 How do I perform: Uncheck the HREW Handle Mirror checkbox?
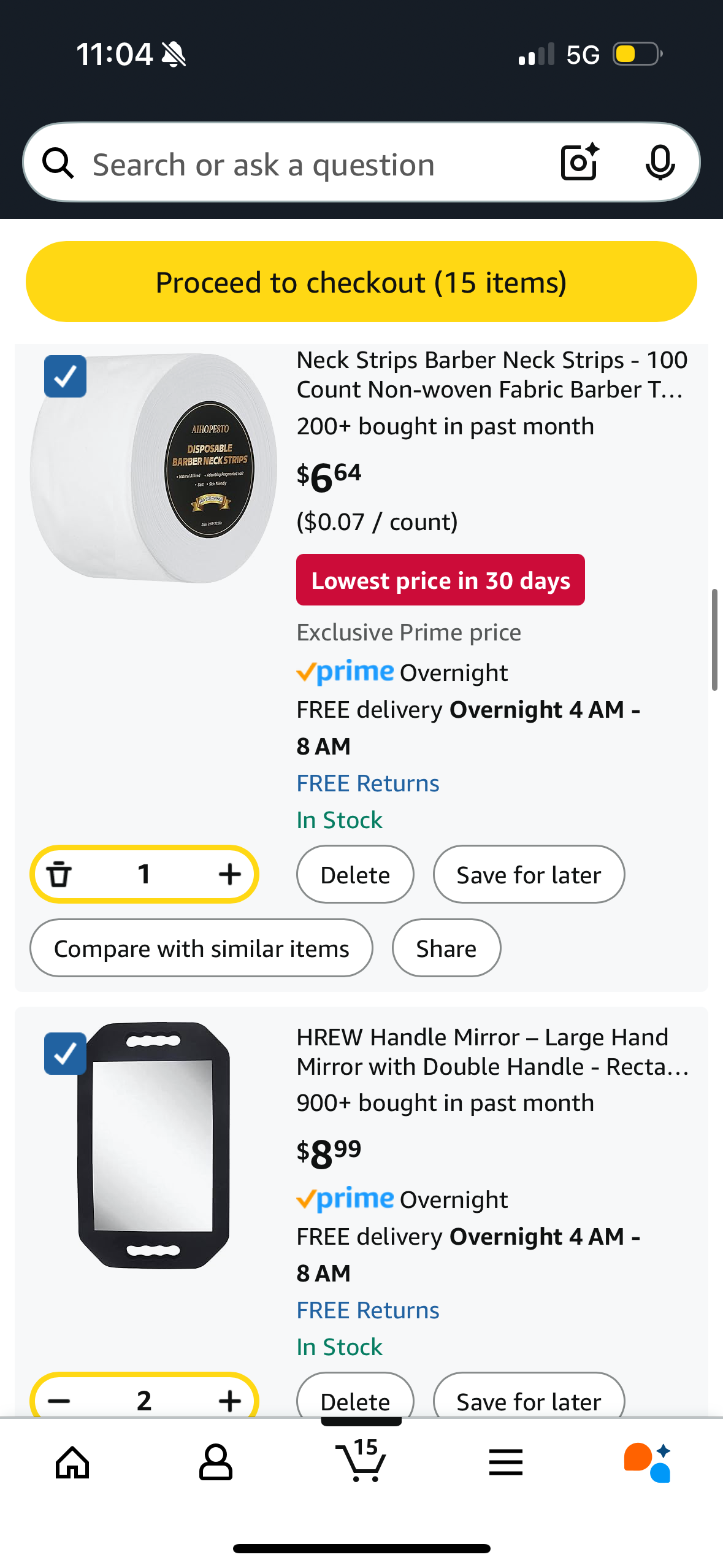point(66,1053)
